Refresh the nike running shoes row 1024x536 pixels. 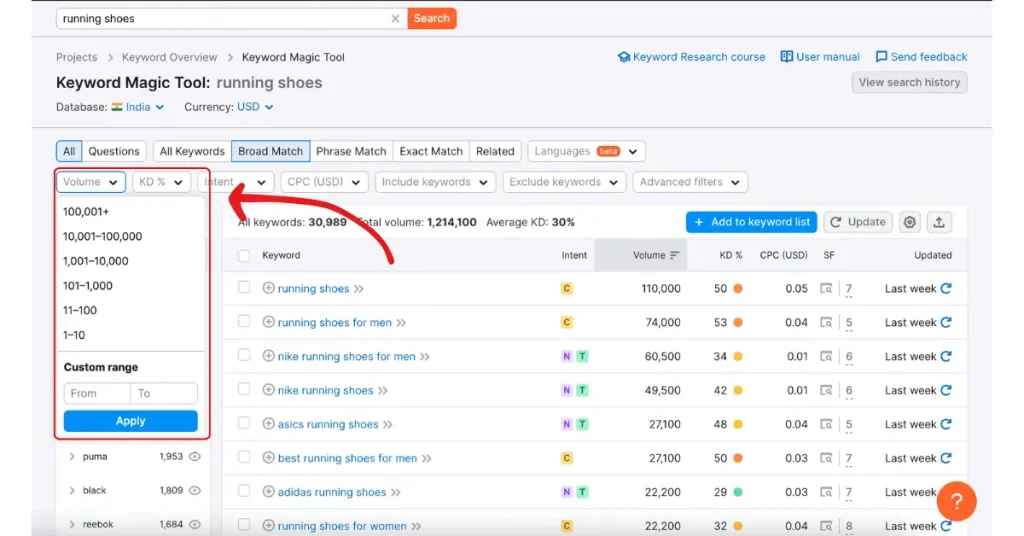[x=946, y=390]
